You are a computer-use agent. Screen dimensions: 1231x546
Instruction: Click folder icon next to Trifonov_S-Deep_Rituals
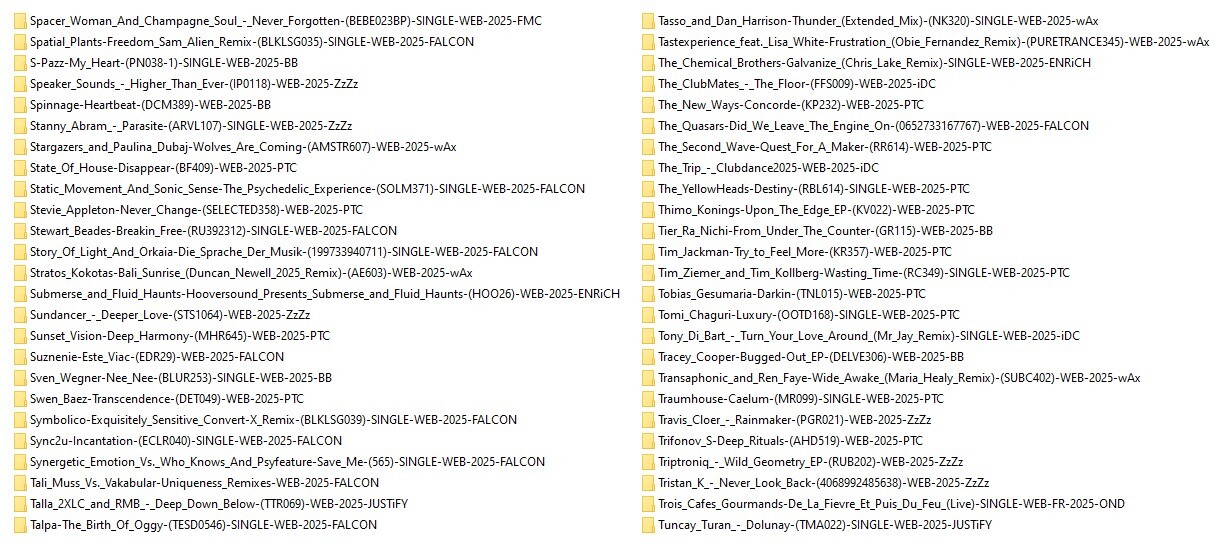tap(647, 440)
